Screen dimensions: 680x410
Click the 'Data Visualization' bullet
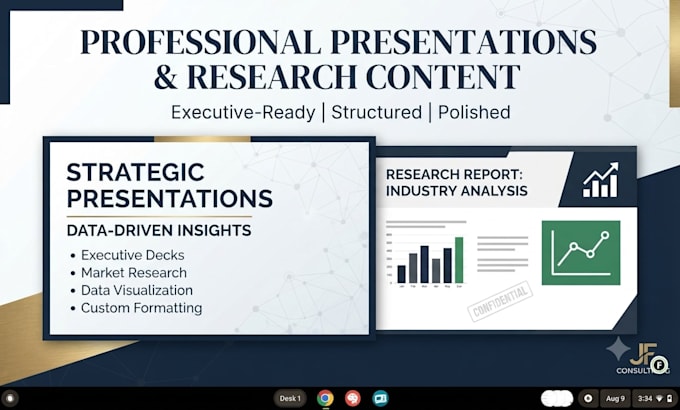tap(137, 290)
